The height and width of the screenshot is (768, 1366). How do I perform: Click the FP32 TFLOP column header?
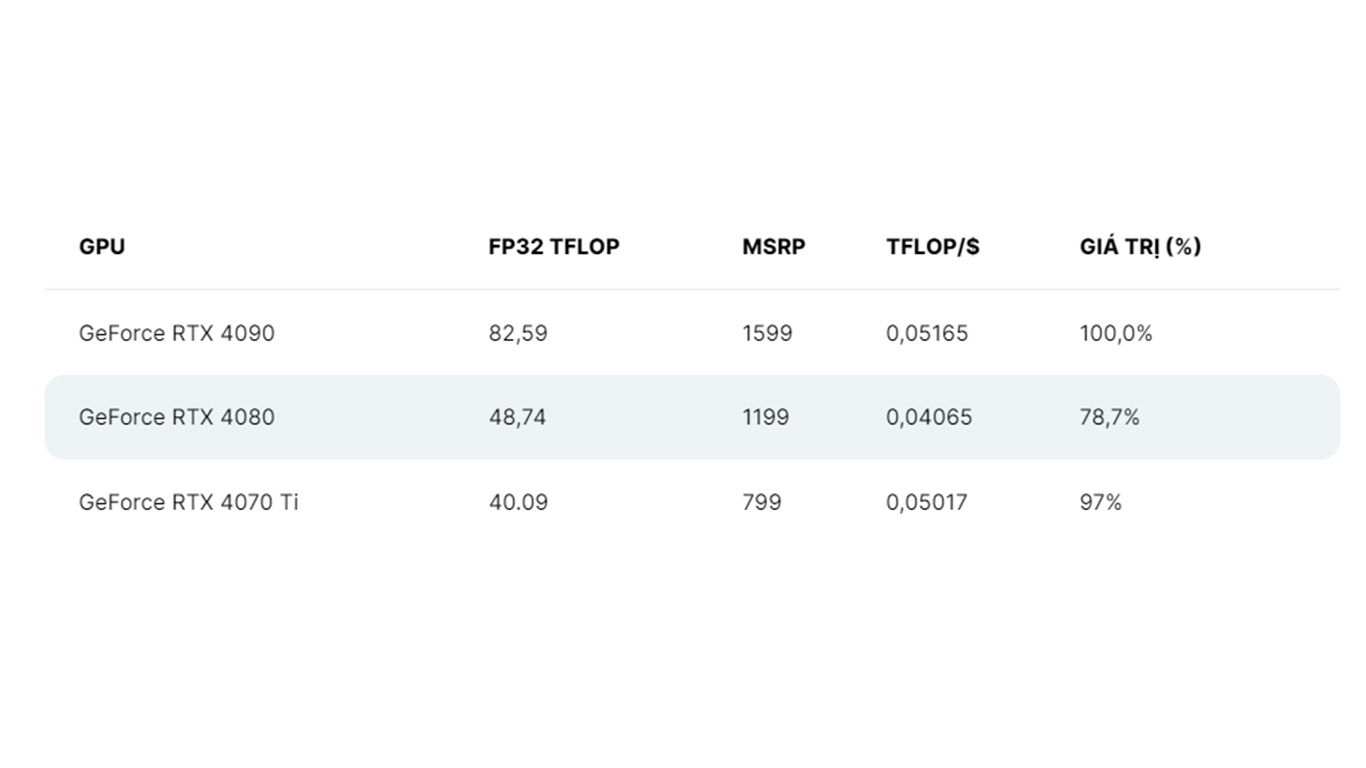click(554, 246)
